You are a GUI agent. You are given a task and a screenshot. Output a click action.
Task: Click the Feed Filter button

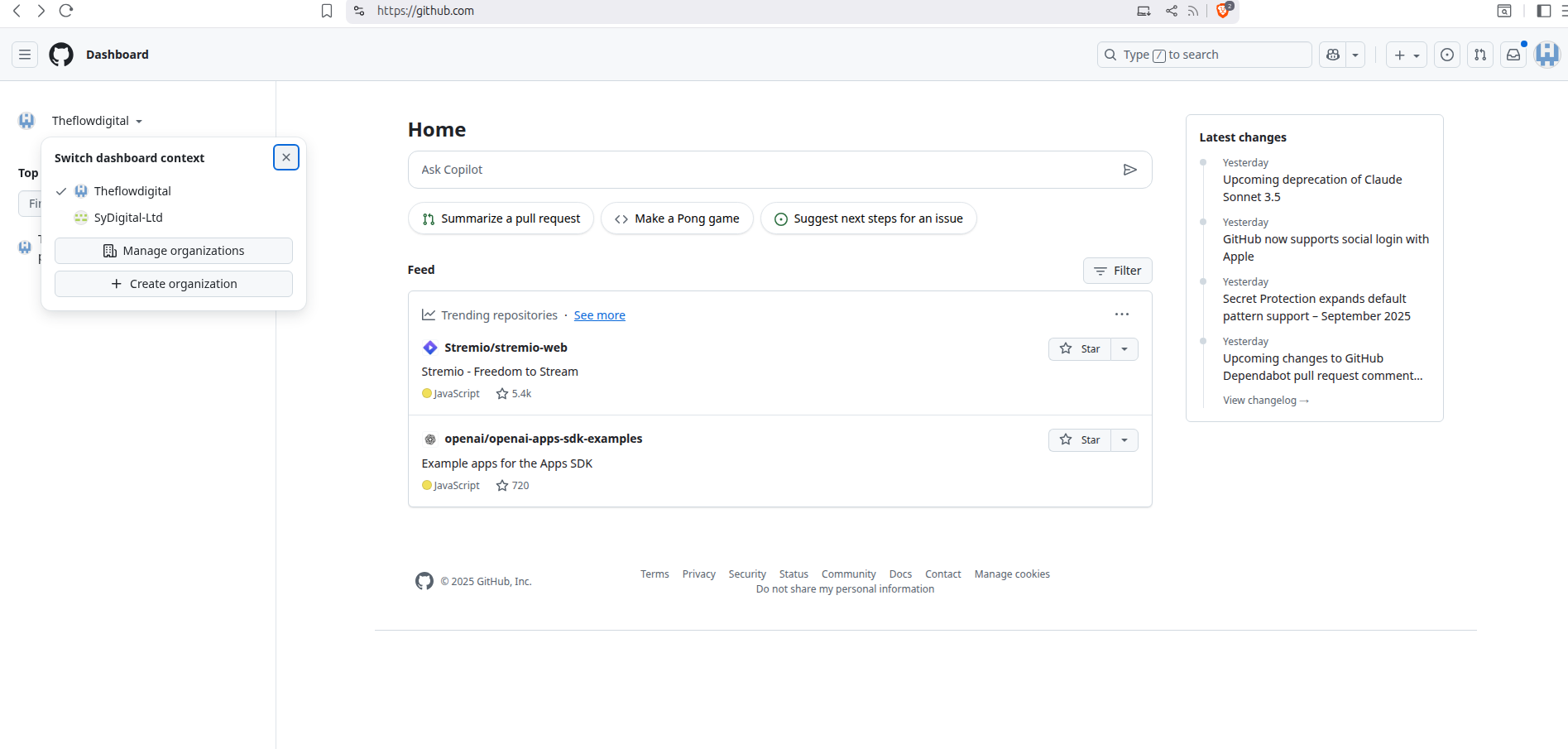click(1117, 271)
